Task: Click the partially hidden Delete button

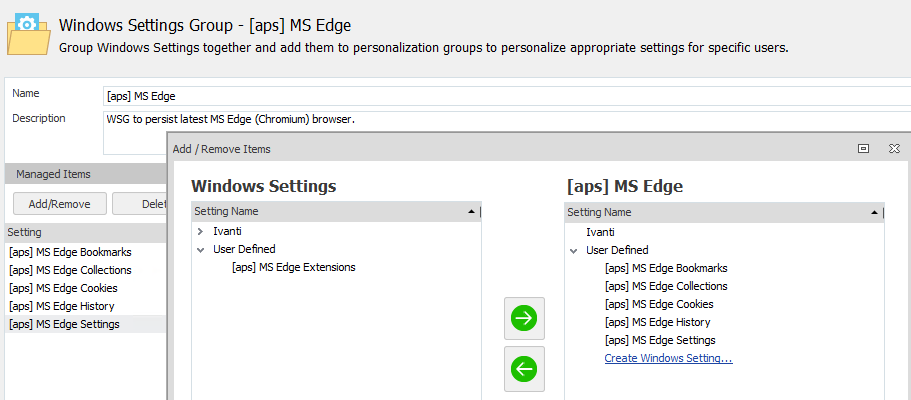Action: click(139, 203)
